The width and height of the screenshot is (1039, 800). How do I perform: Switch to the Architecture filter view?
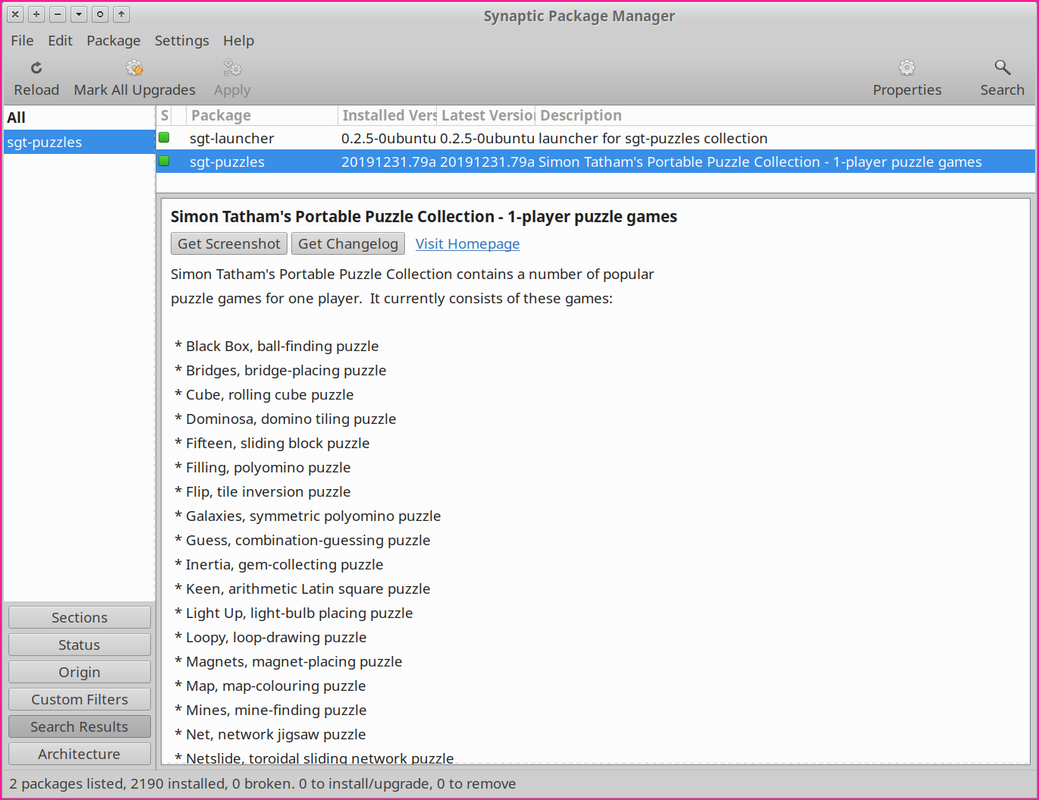coord(80,754)
